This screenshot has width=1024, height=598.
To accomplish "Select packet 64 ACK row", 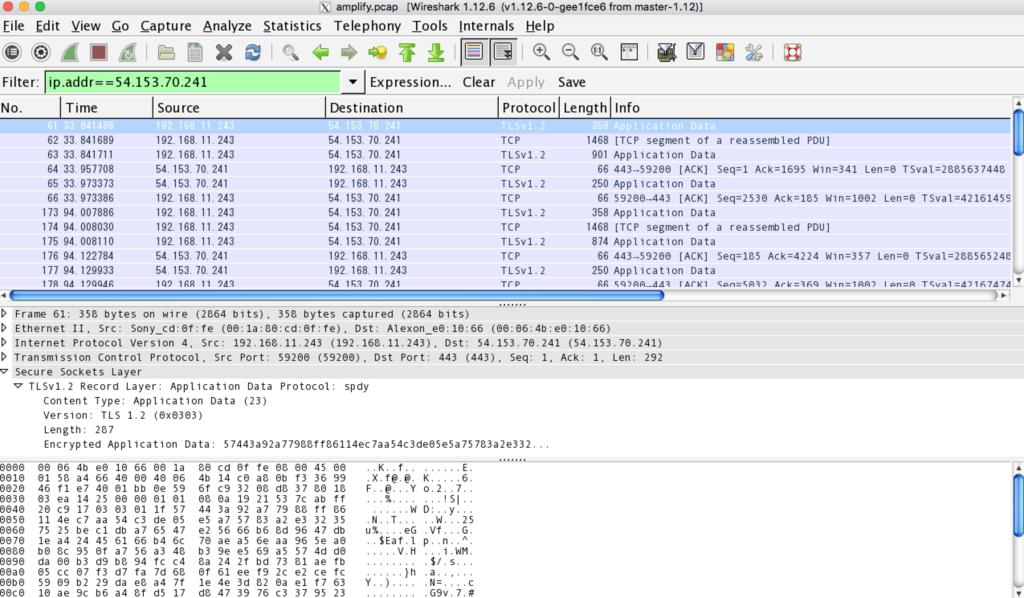I will [505, 169].
